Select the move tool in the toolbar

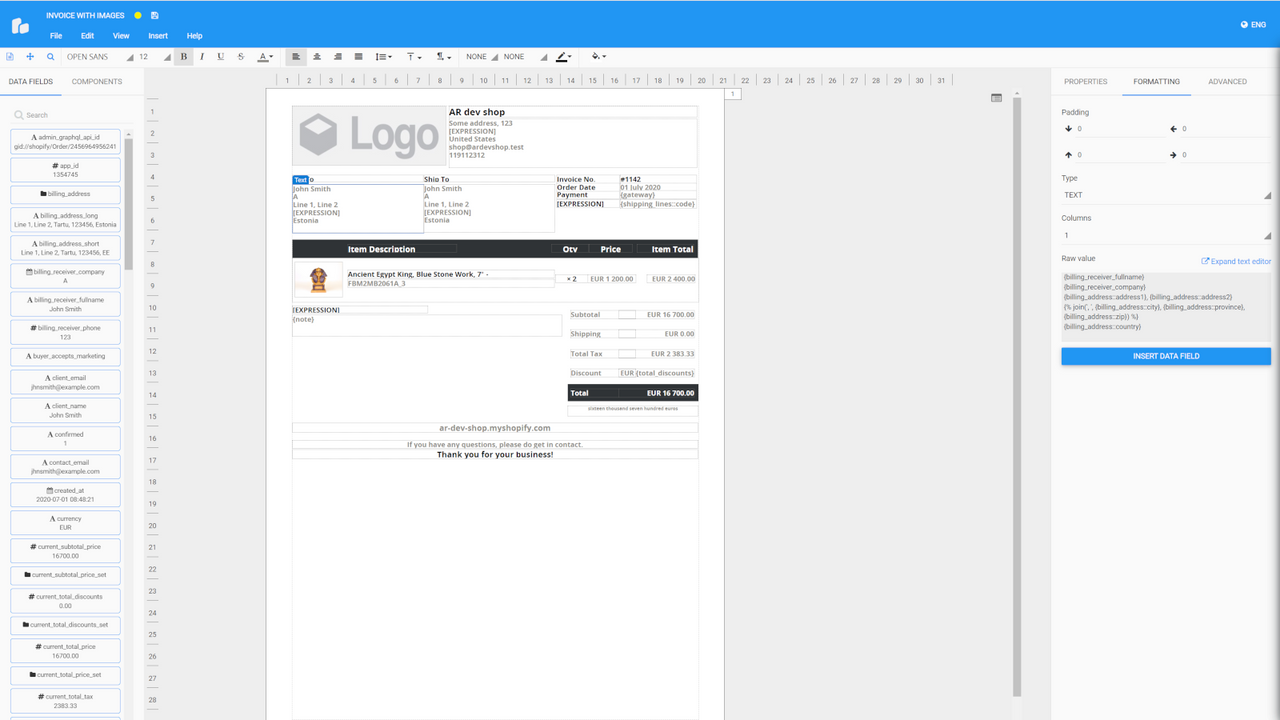coord(30,57)
